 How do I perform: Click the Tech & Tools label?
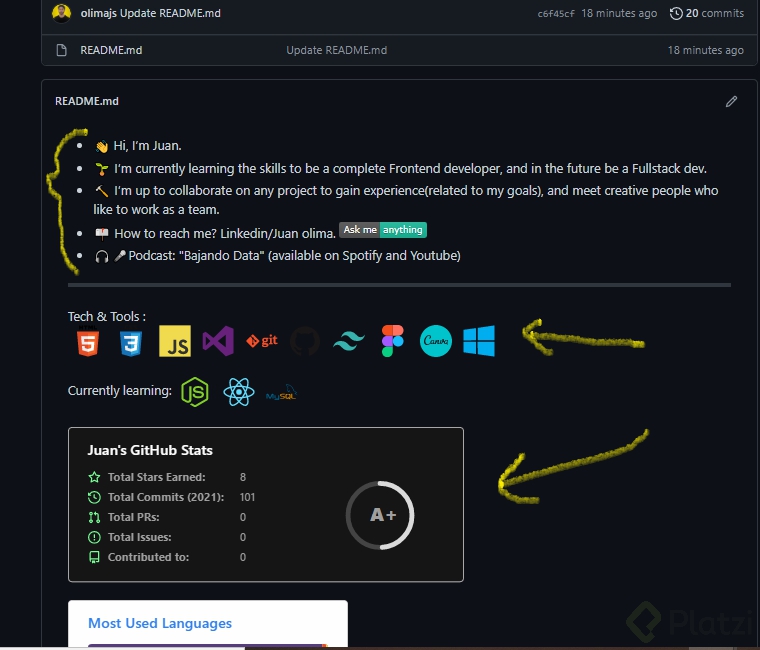point(107,317)
